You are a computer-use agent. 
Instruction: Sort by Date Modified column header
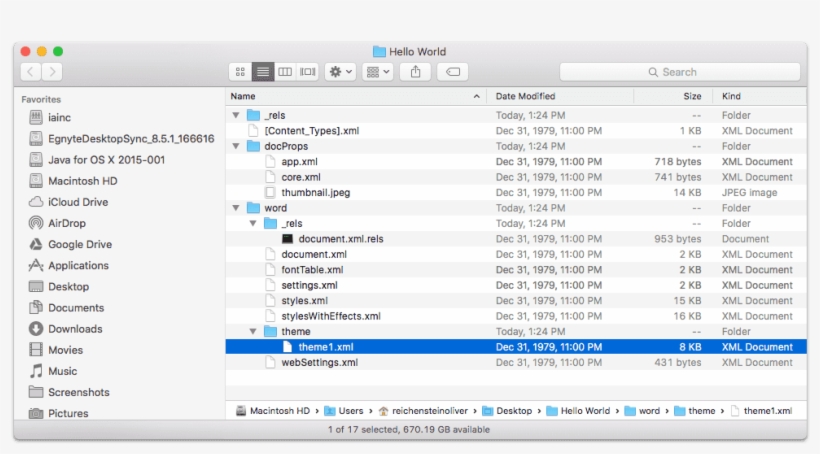tap(560, 96)
